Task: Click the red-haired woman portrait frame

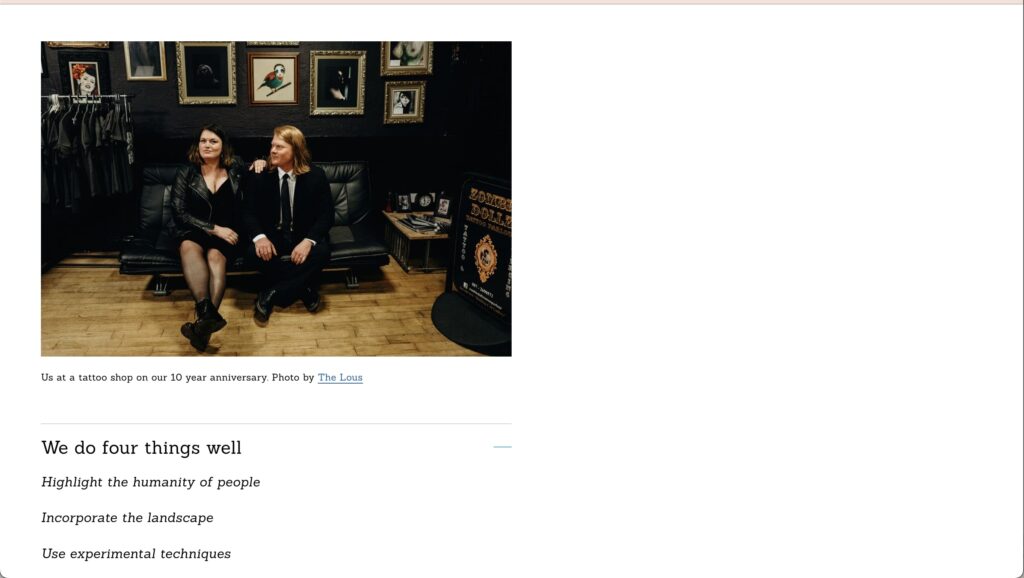Action: [x=84, y=77]
